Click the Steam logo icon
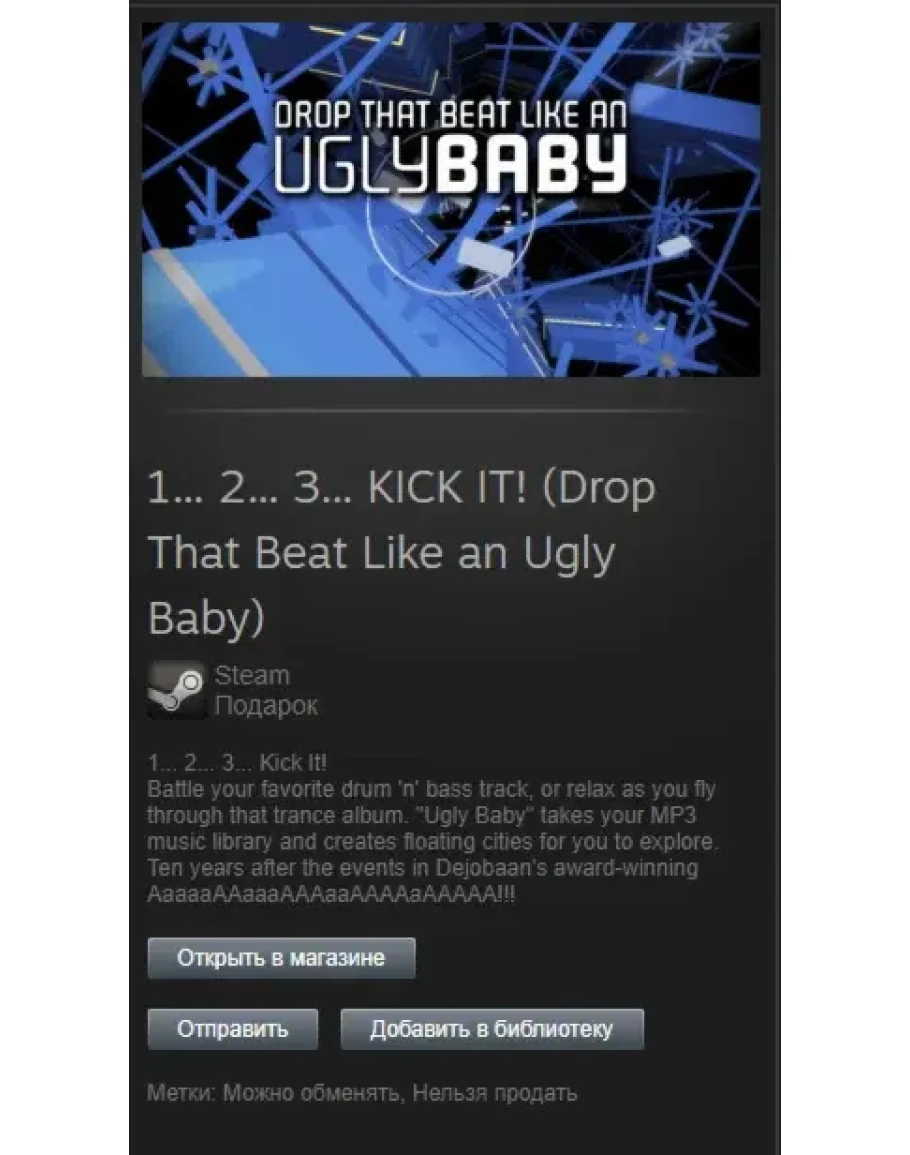The height and width of the screenshot is (1155, 910). tap(176, 689)
